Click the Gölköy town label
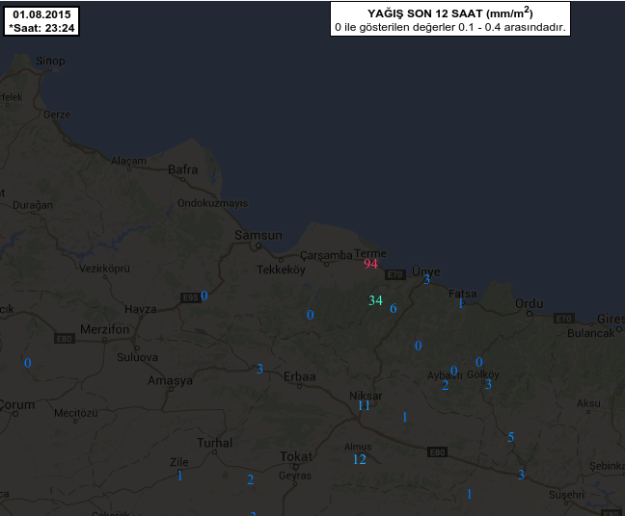The image size is (625, 516). [x=483, y=375]
